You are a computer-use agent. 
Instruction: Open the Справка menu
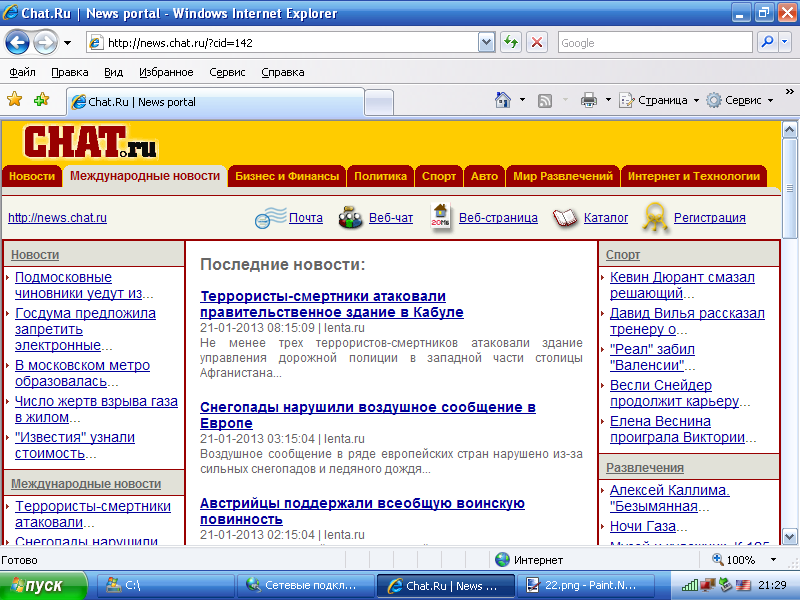click(x=283, y=72)
